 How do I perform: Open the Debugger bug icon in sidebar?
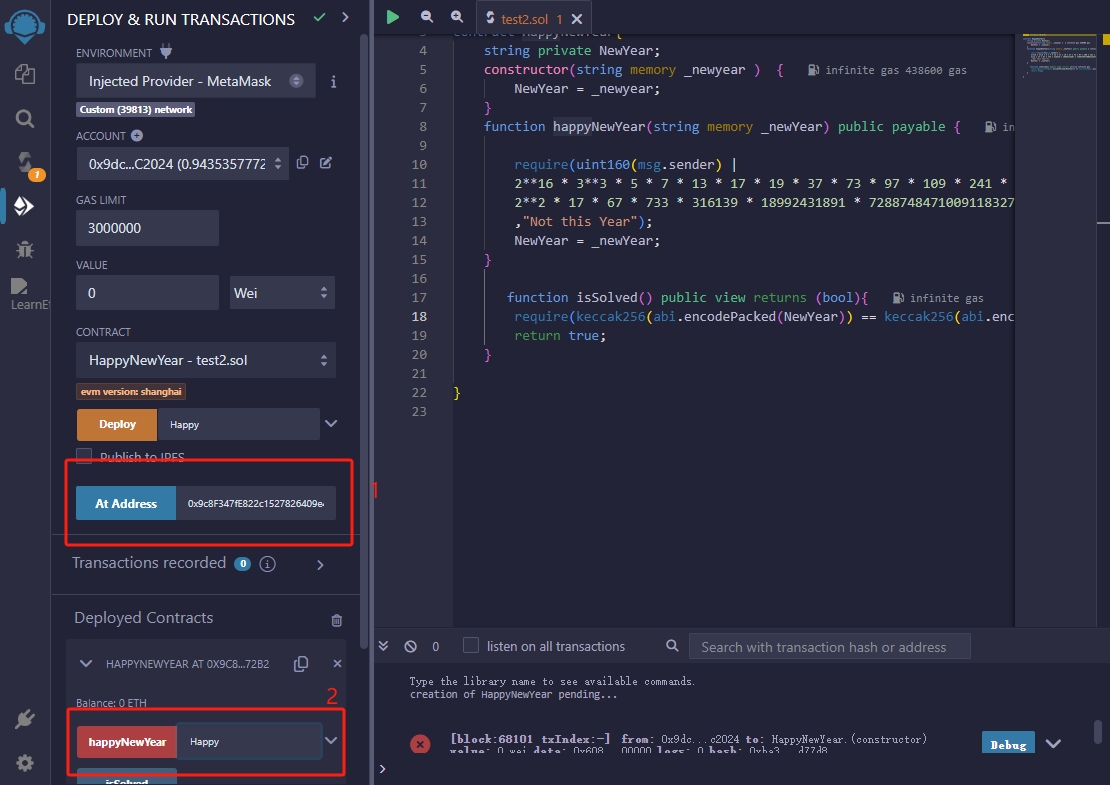25,249
